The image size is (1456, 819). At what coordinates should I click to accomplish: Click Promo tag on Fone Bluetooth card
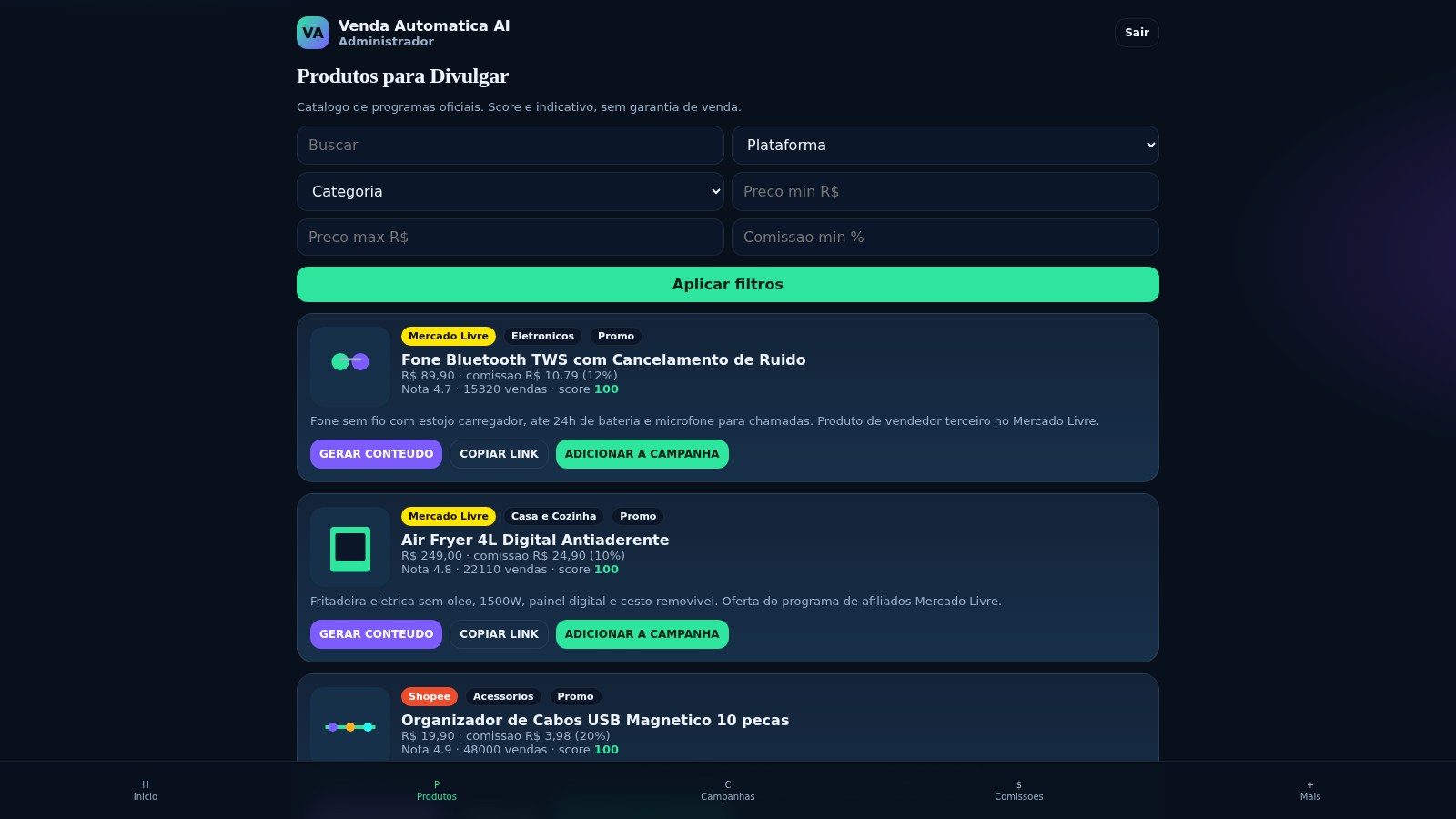pos(616,336)
